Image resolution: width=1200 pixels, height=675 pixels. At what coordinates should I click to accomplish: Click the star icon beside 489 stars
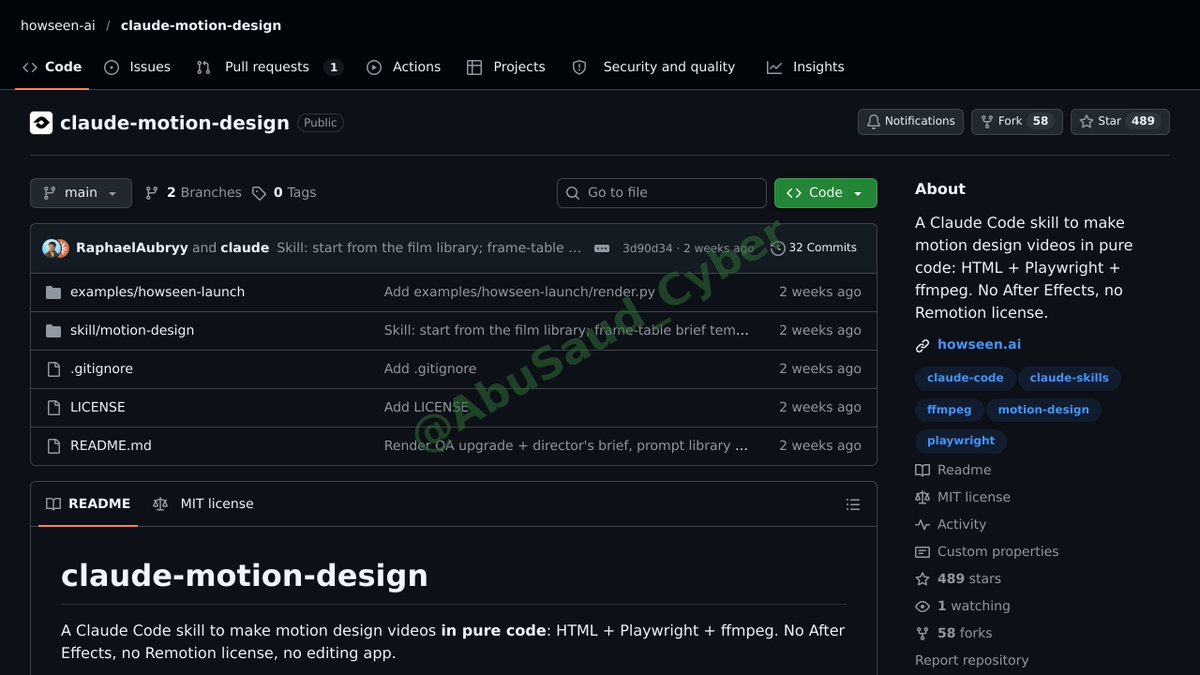point(922,579)
